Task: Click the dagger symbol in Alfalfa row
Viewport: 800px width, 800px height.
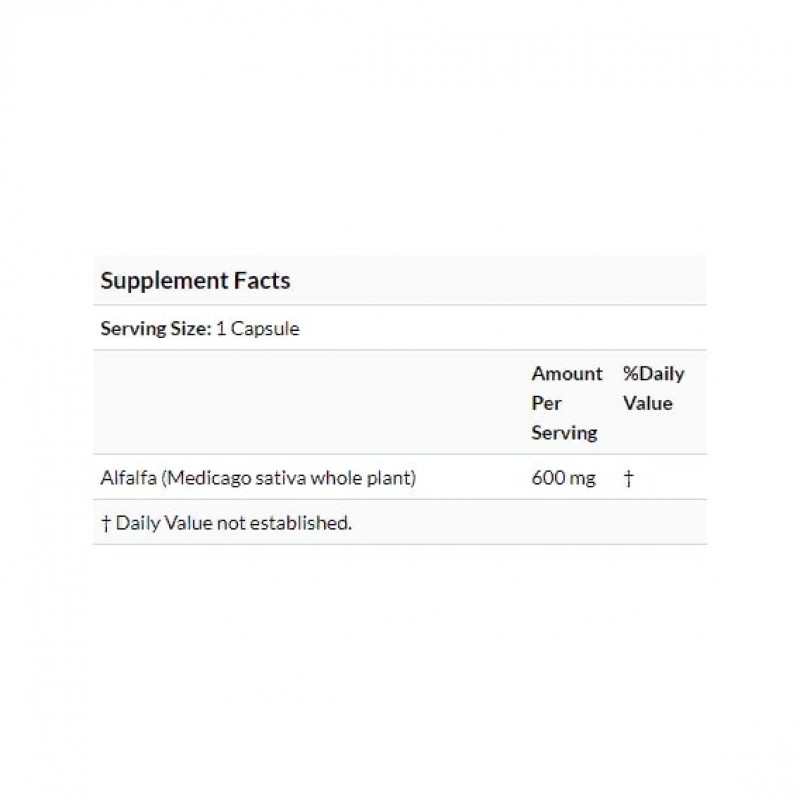Action: click(628, 478)
